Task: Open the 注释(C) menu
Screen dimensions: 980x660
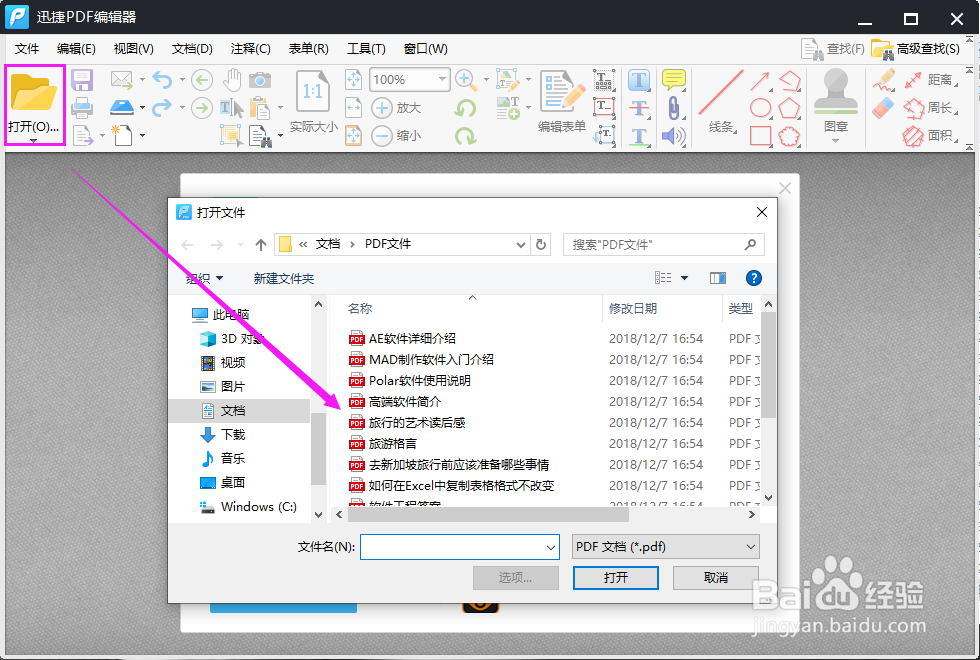Action: [x=250, y=49]
